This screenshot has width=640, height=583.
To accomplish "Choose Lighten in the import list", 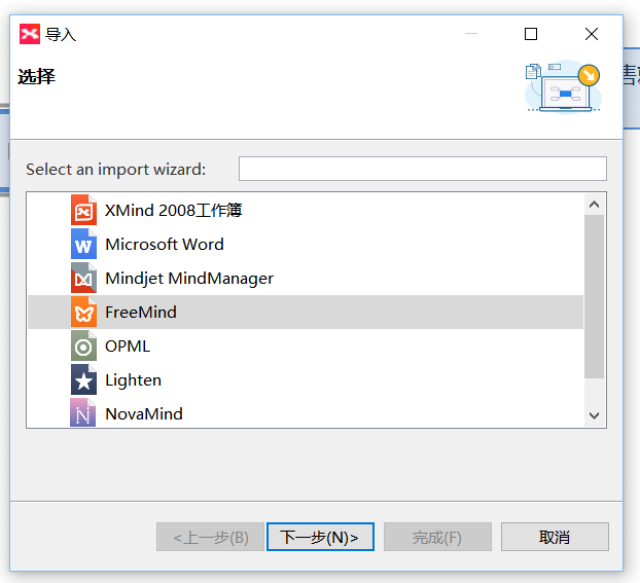I will tap(133, 381).
